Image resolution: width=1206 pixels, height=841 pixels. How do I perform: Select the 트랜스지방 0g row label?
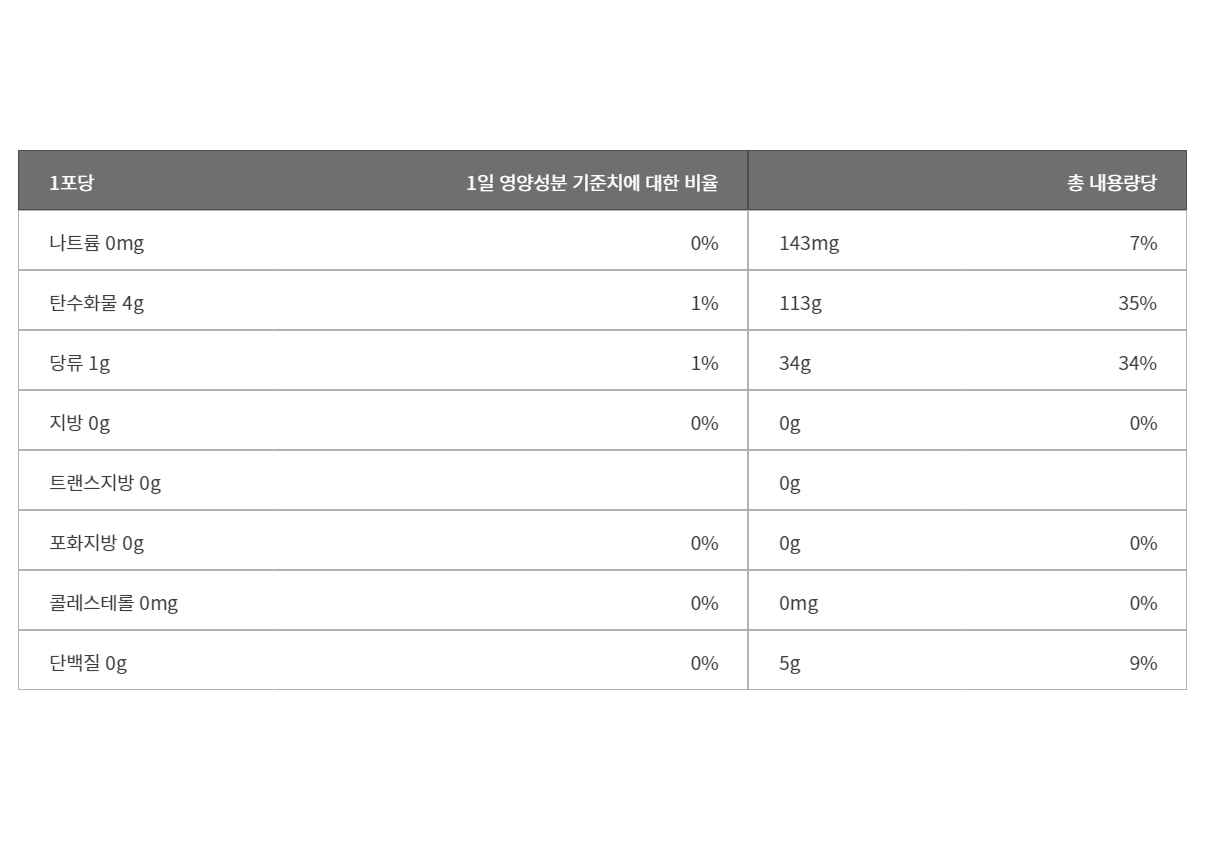pos(105,483)
